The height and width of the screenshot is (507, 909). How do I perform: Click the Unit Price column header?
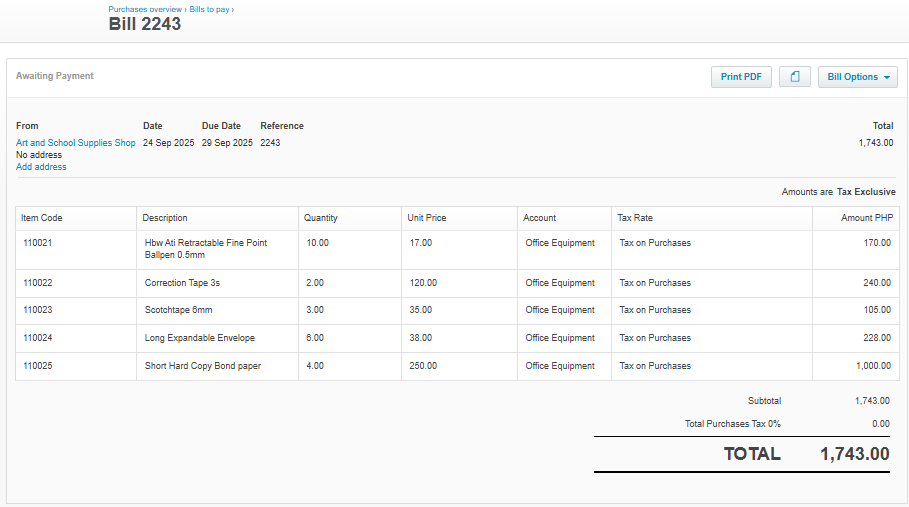pyautogui.click(x=426, y=218)
